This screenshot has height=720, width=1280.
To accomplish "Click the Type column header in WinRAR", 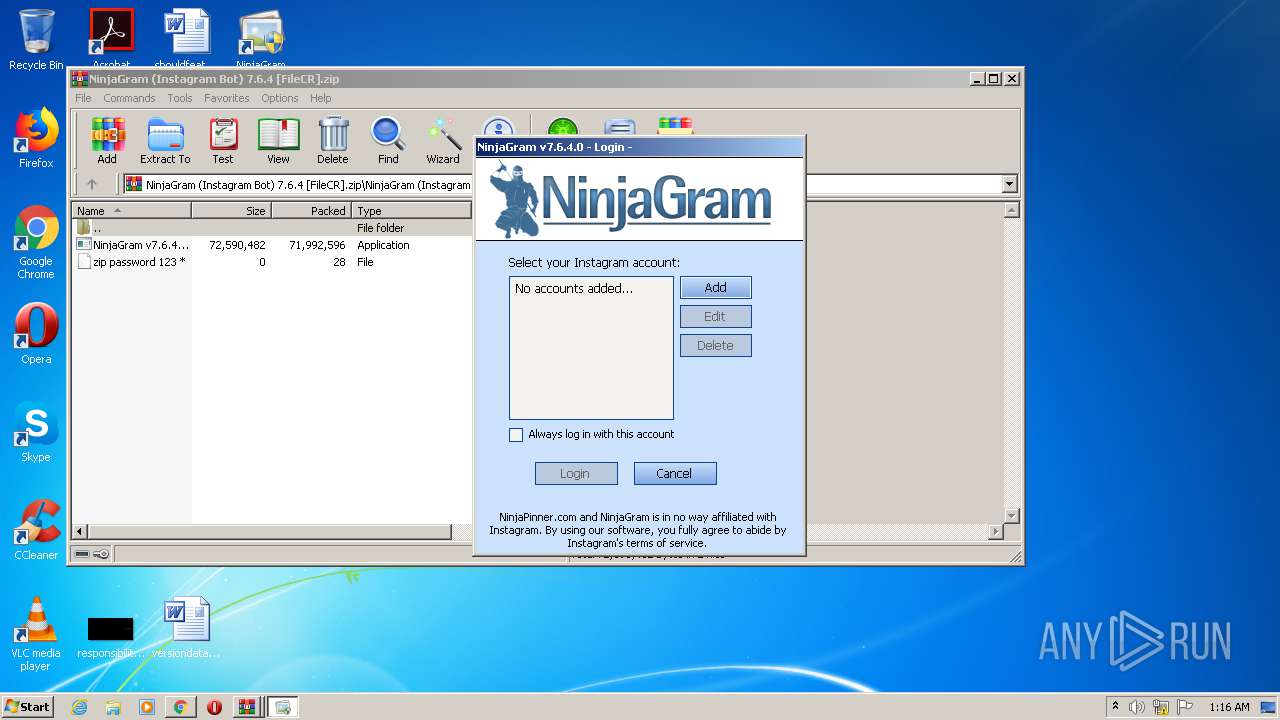I will tap(411, 211).
